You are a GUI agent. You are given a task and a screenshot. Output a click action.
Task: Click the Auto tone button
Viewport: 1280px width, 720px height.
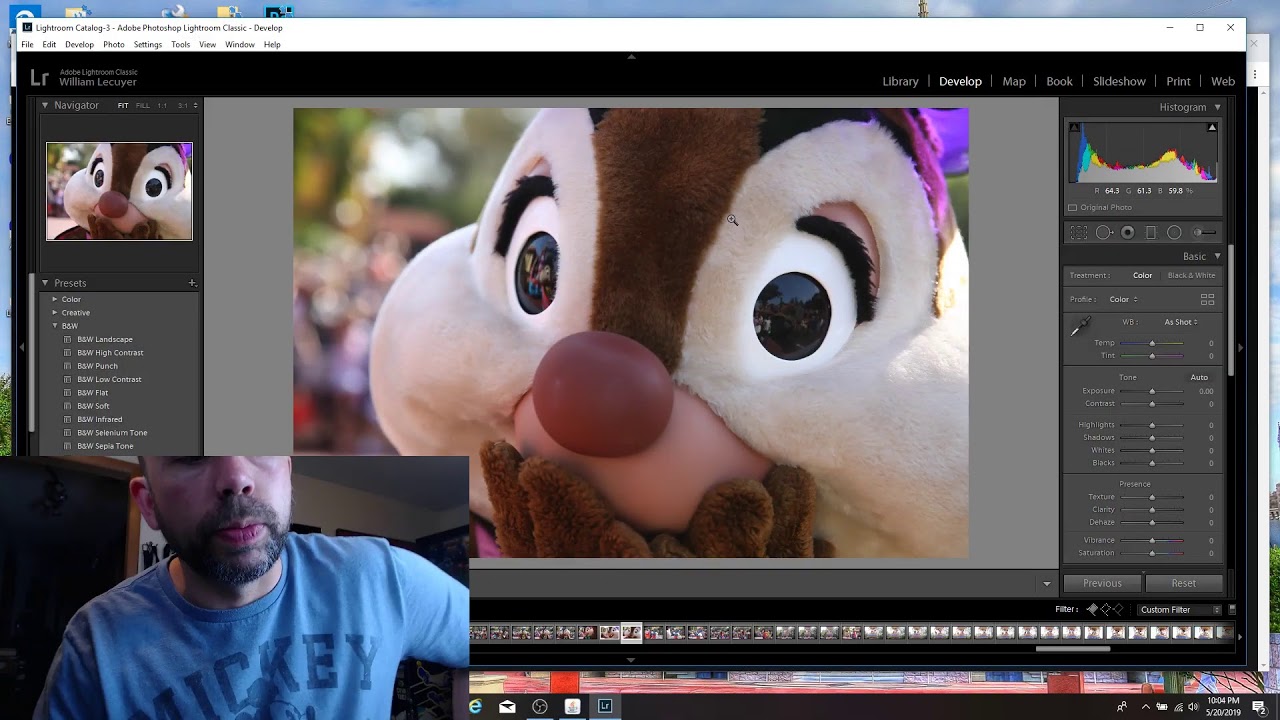click(x=1199, y=377)
